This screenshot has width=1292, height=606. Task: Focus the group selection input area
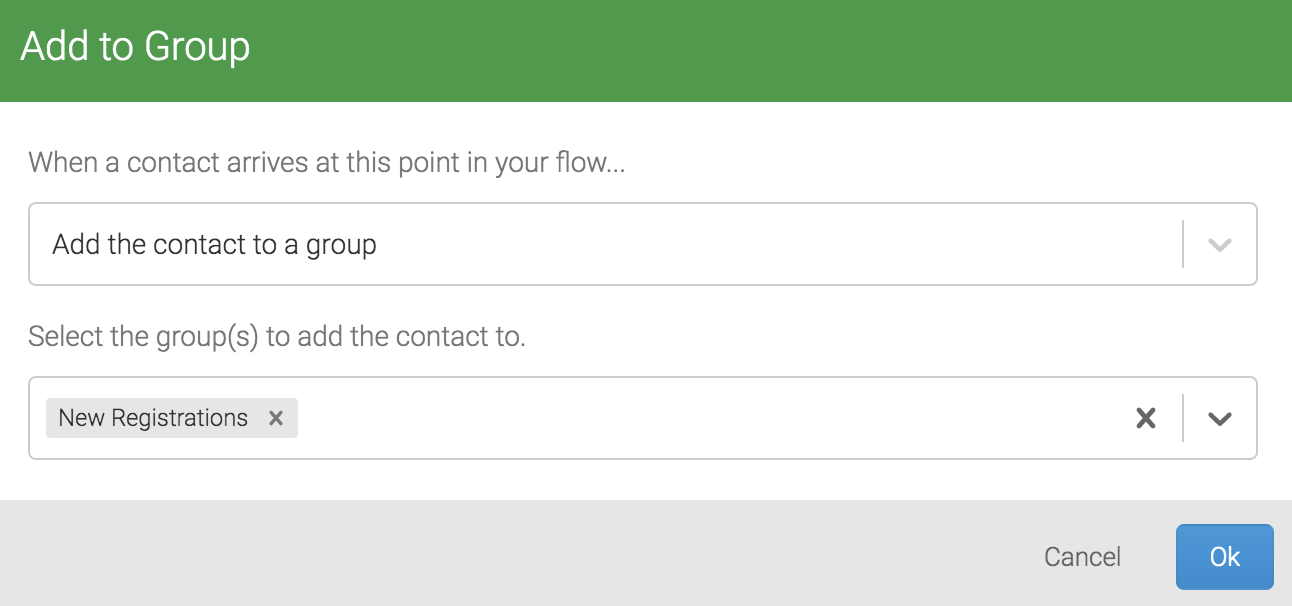click(x=700, y=418)
